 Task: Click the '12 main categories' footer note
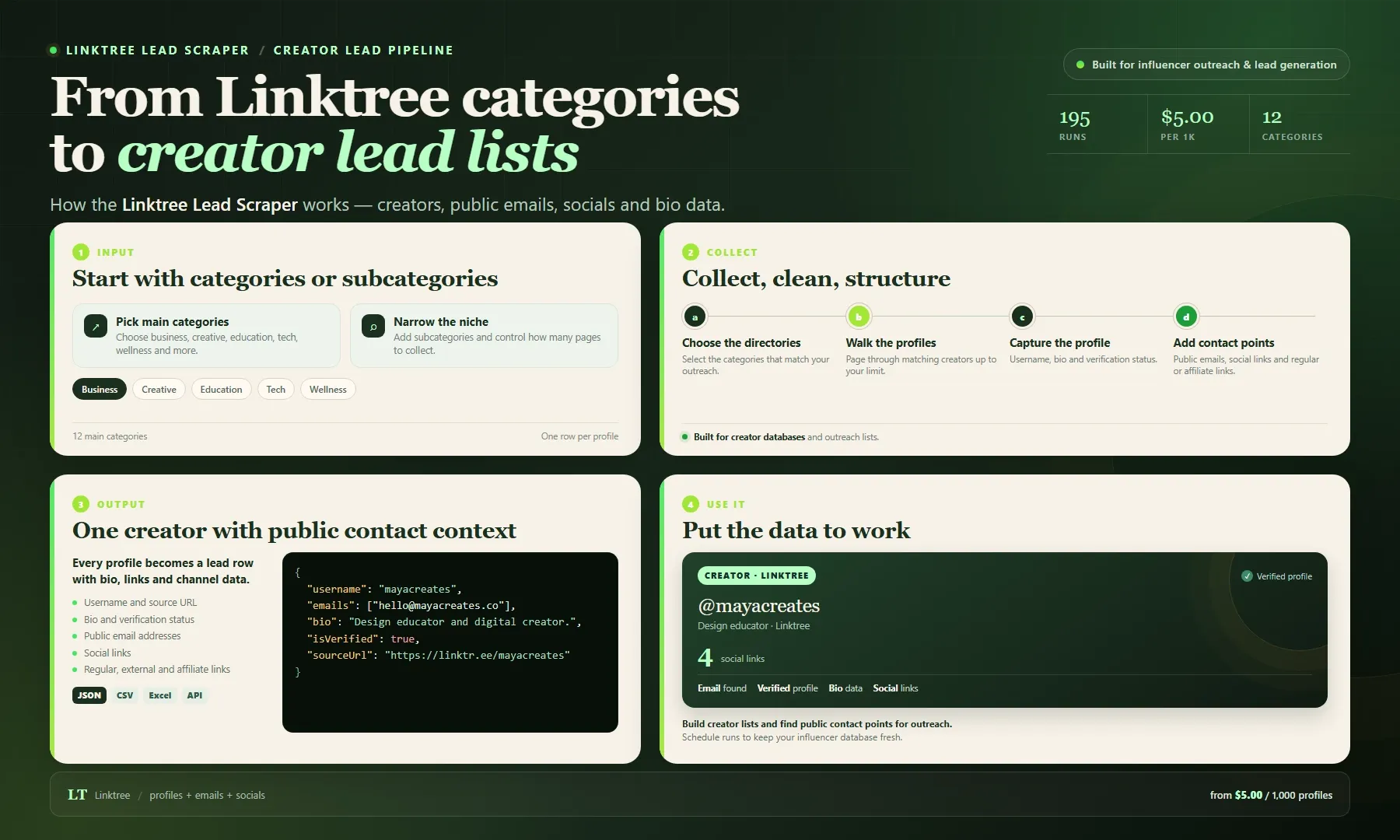[110, 436]
